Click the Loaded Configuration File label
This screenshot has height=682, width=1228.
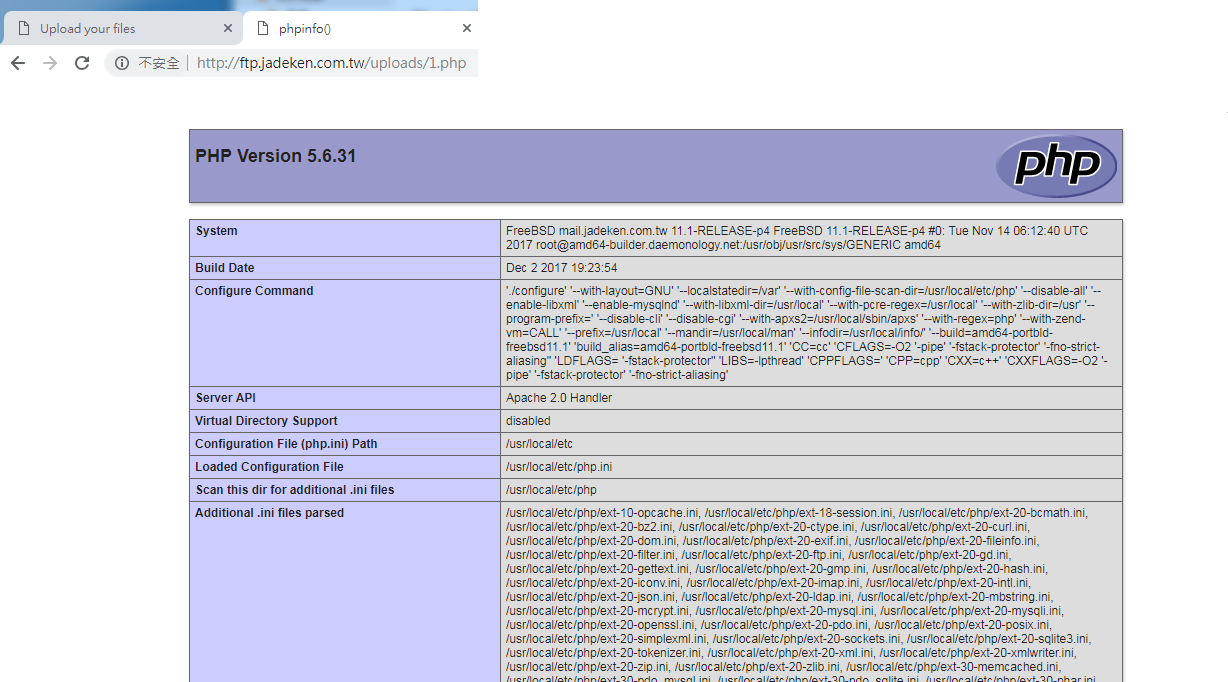click(269, 467)
